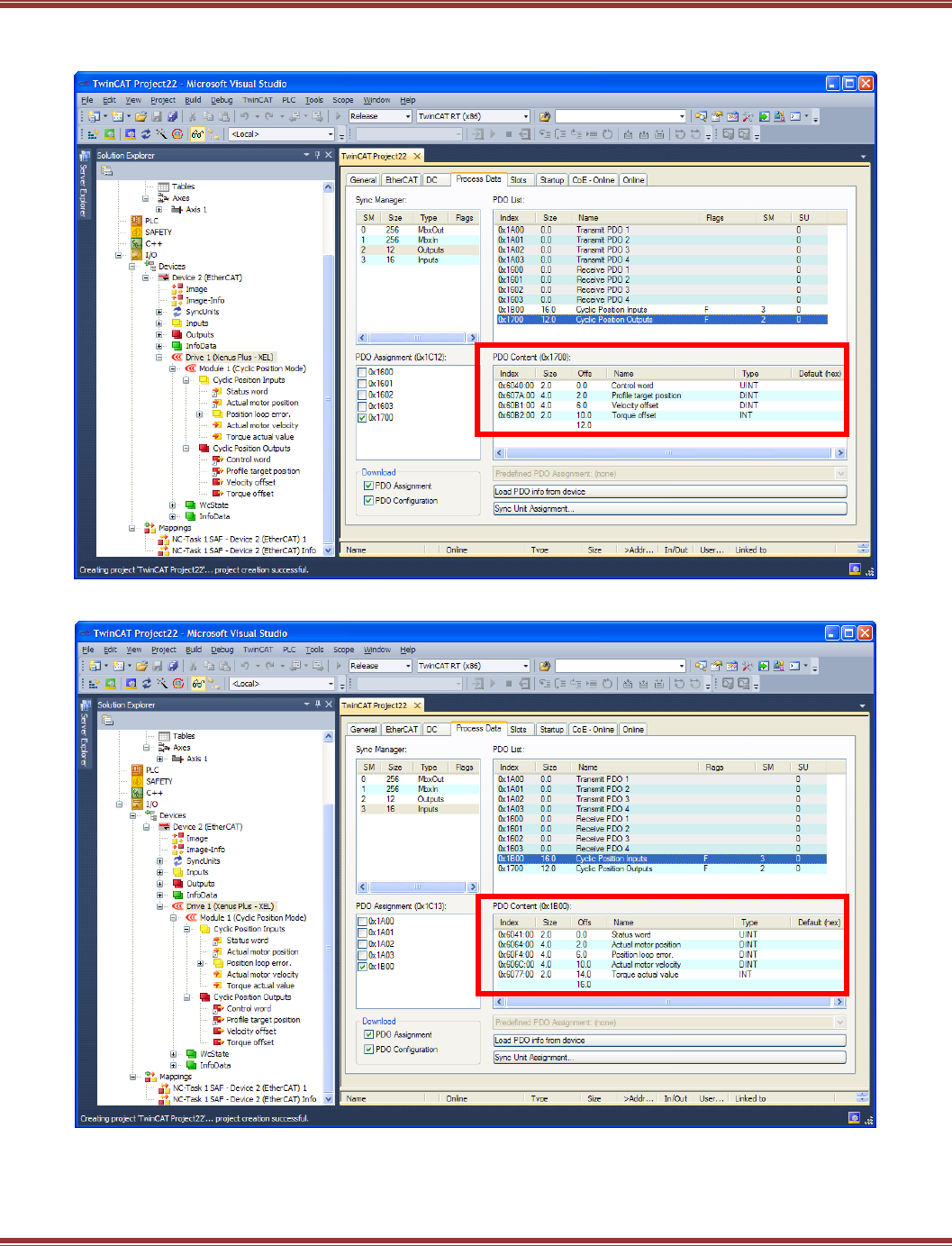
Task: Click Load PDO info from device, 0x1B00 PDO window
Action: click(x=669, y=1041)
